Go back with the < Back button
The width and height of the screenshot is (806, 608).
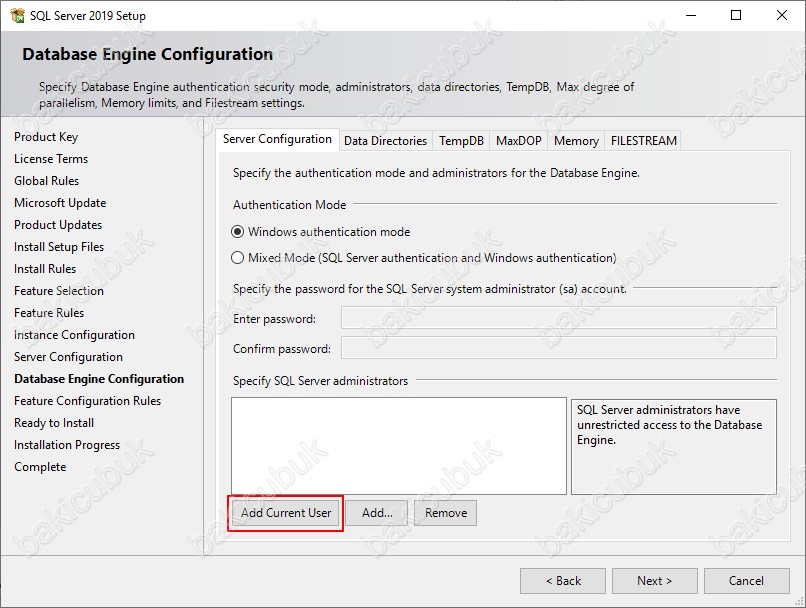(x=563, y=581)
